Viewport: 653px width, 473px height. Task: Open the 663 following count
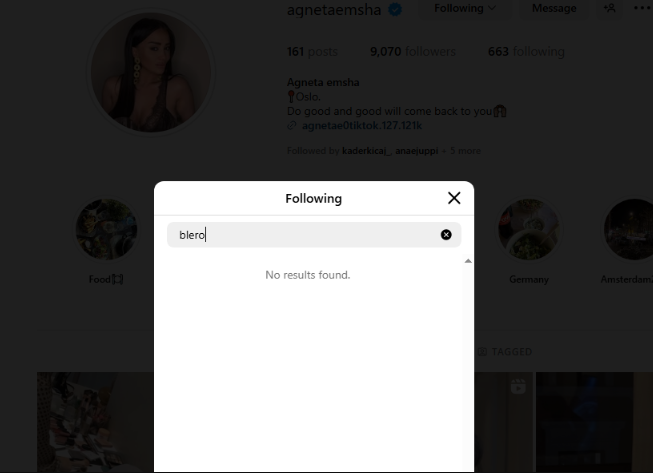pos(526,52)
